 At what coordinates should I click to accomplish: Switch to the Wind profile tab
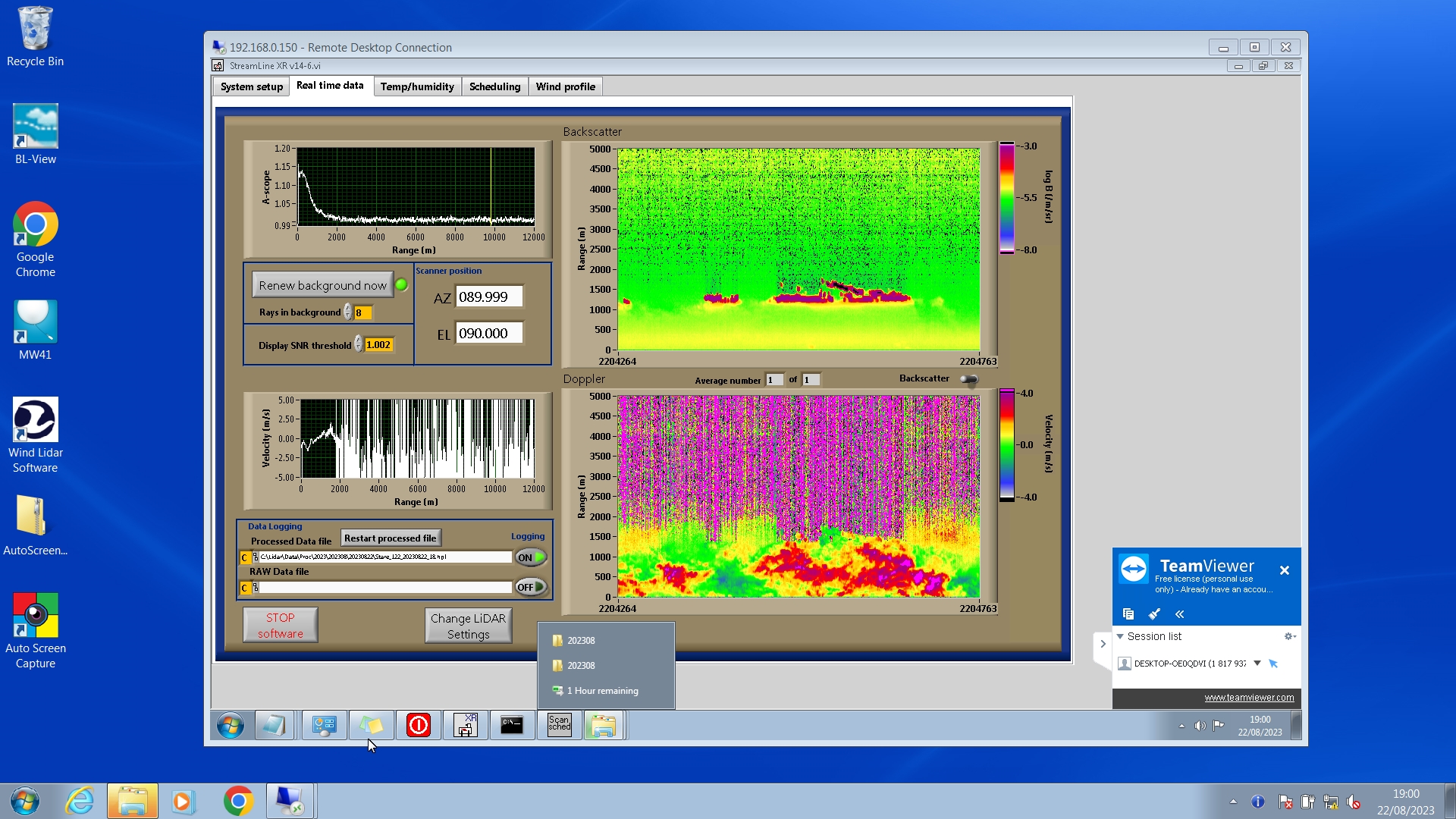[x=565, y=86]
